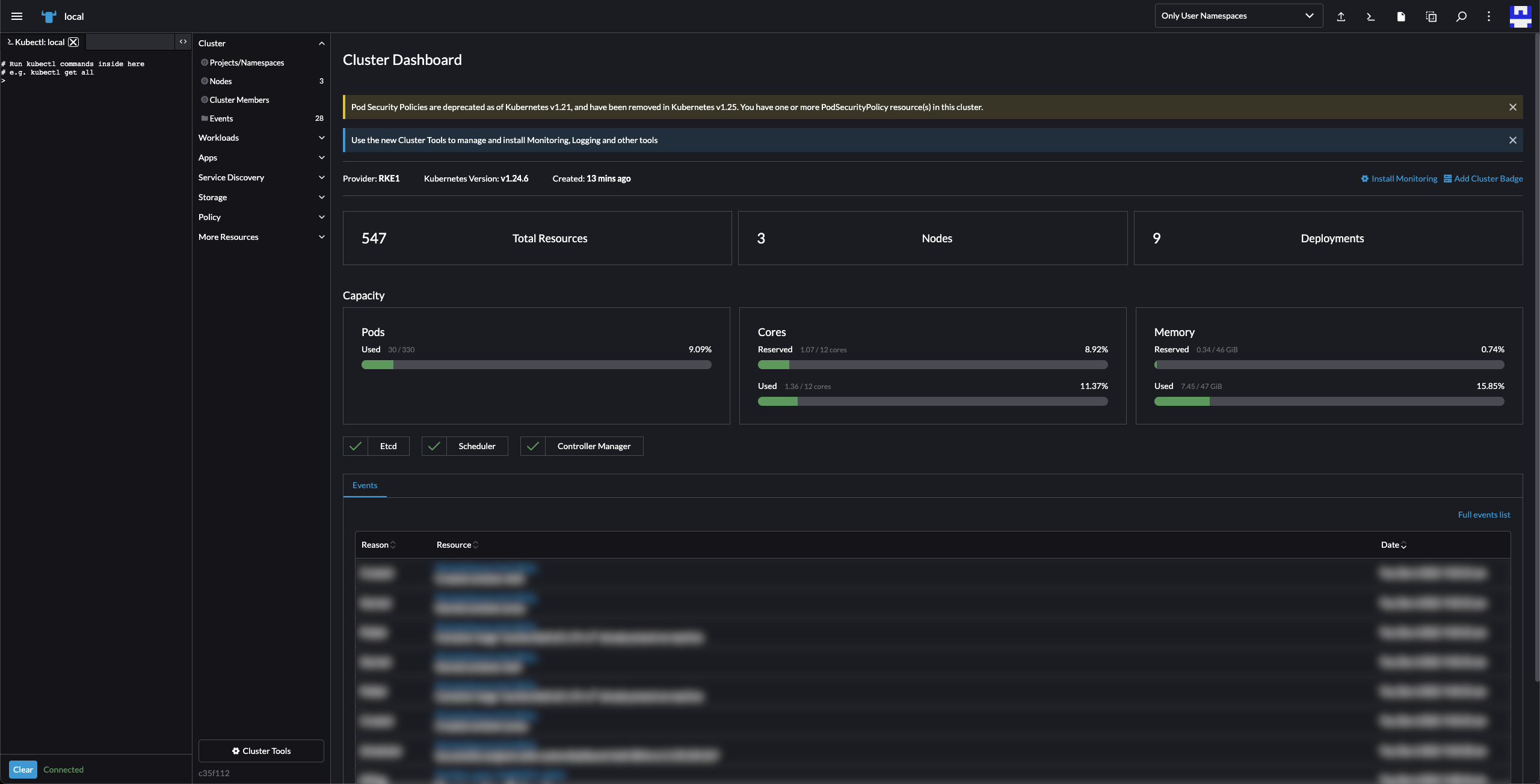Click the Cluster Tools button
This screenshot has width=1540, height=784.
[x=260, y=750]
